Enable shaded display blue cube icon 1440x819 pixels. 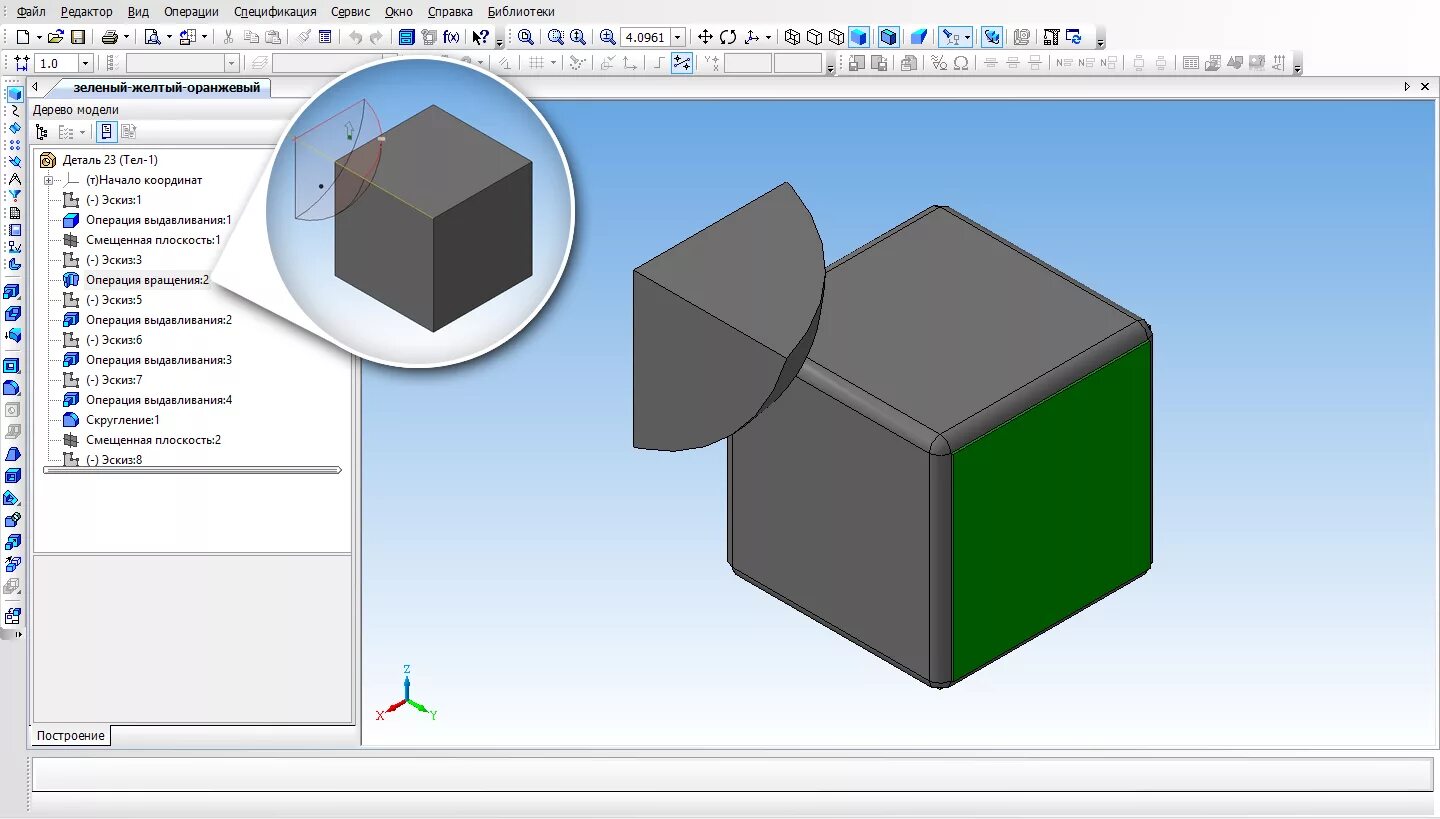tap(858, 37)
